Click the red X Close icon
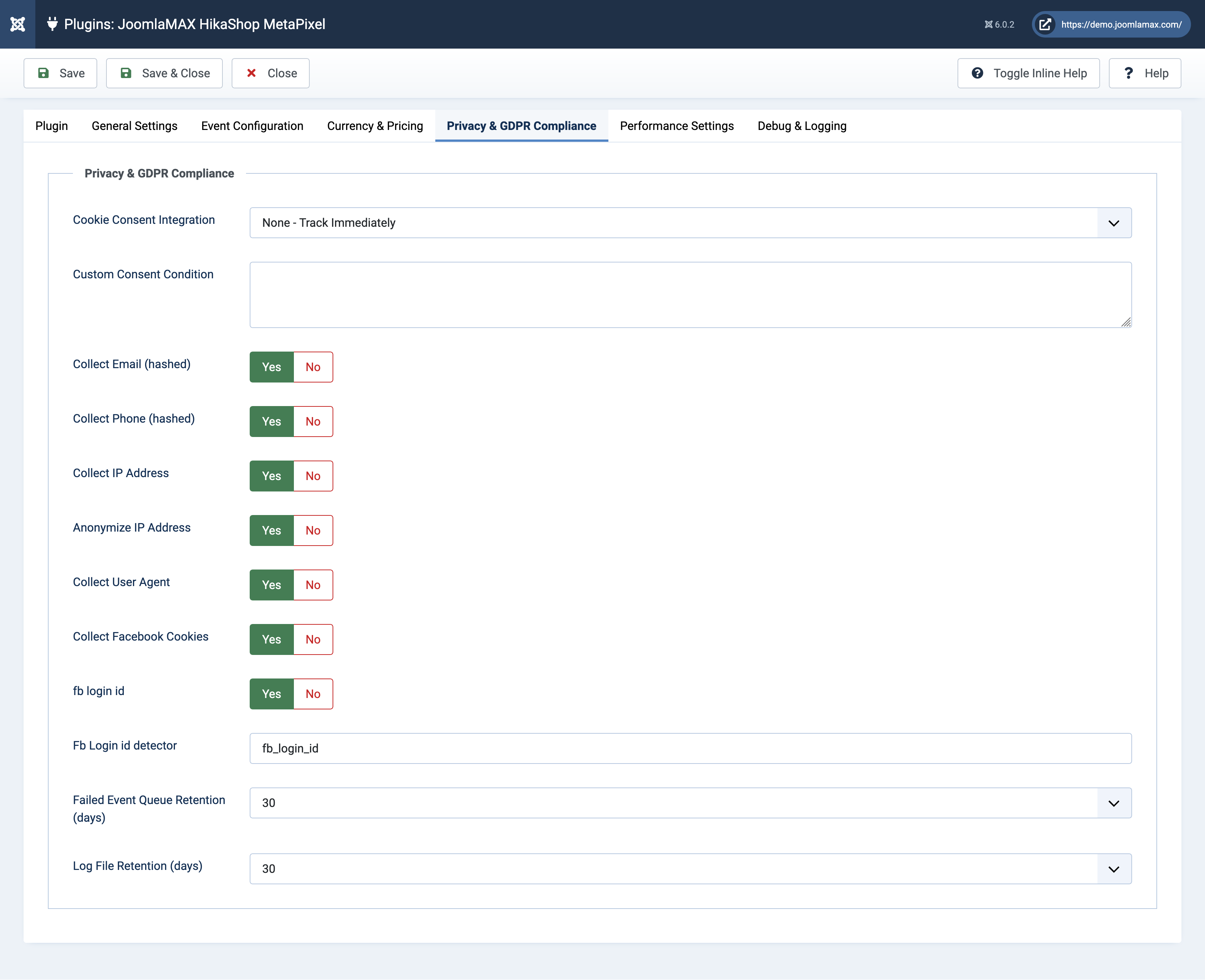1205x980 pixels. (x=251, y=73)
